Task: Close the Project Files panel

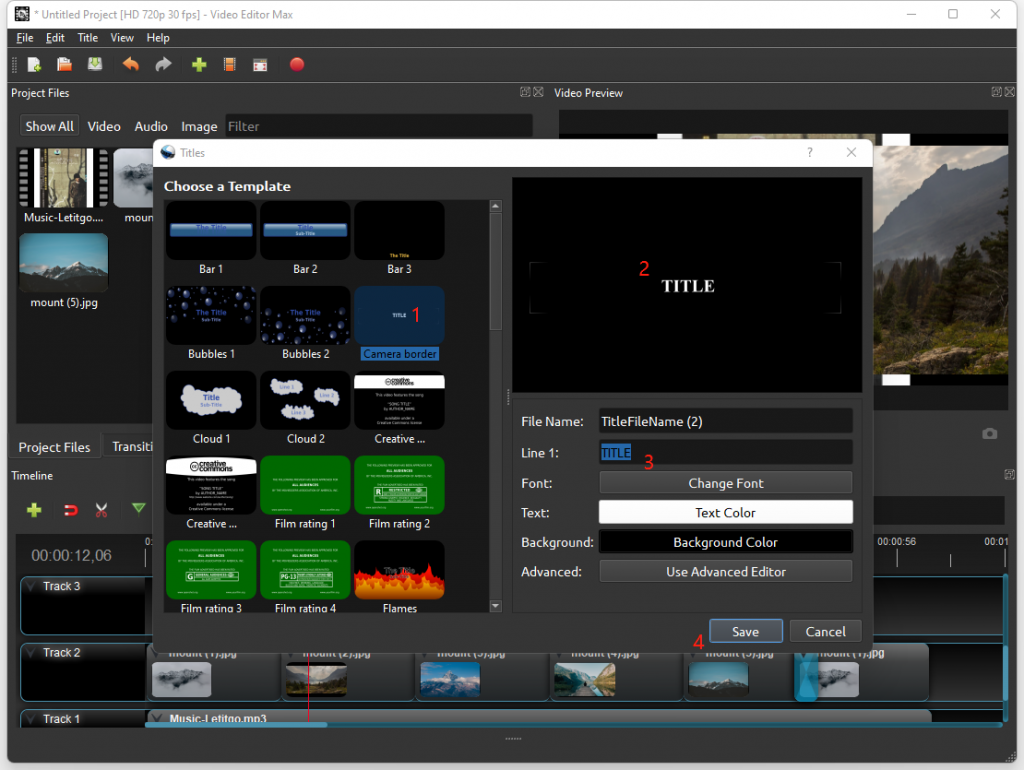Action: tap(538, 92)
